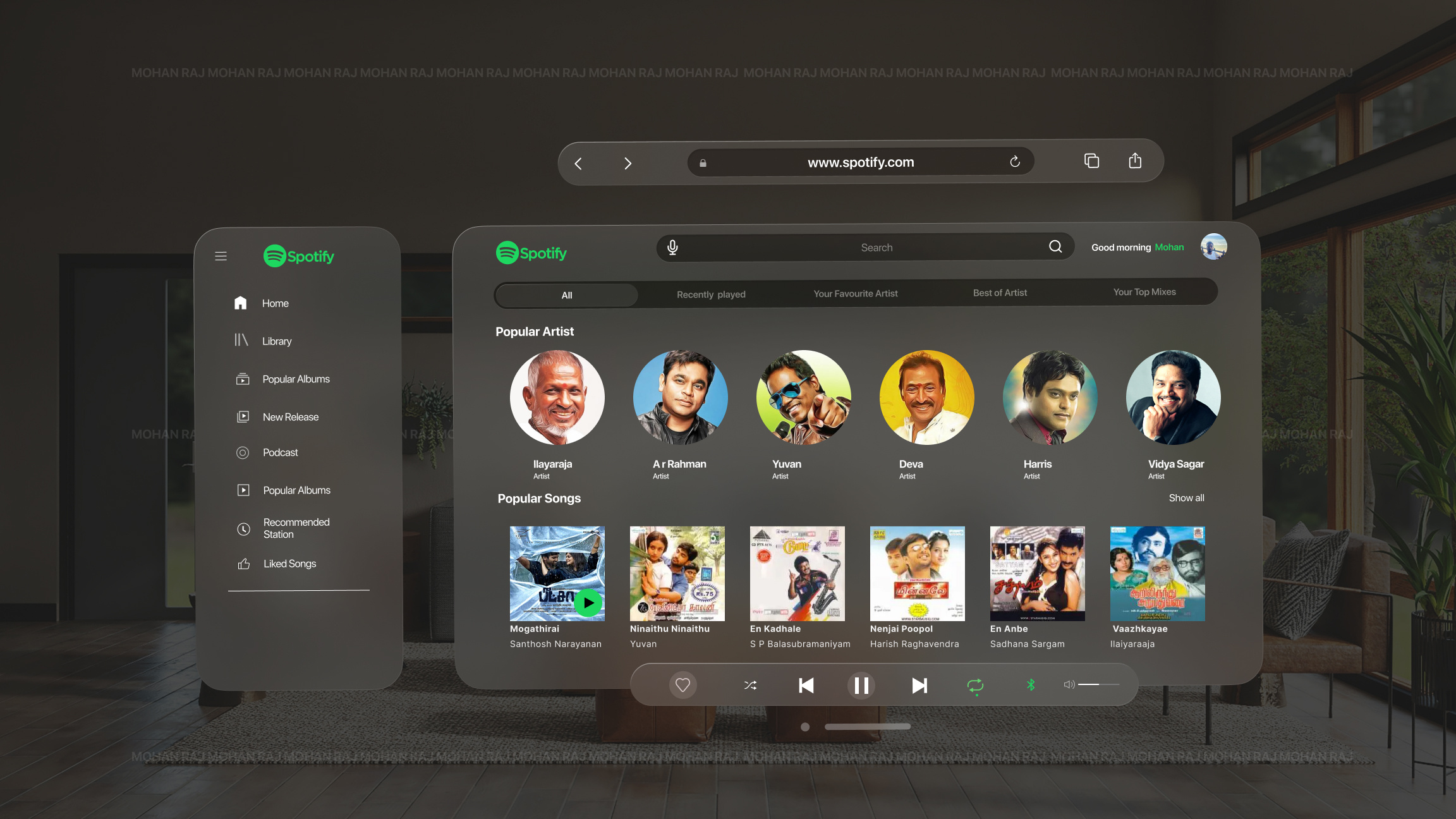Go back using the browser back arrow
This screenshot has width=1456, height=819.
coord(578,162)
